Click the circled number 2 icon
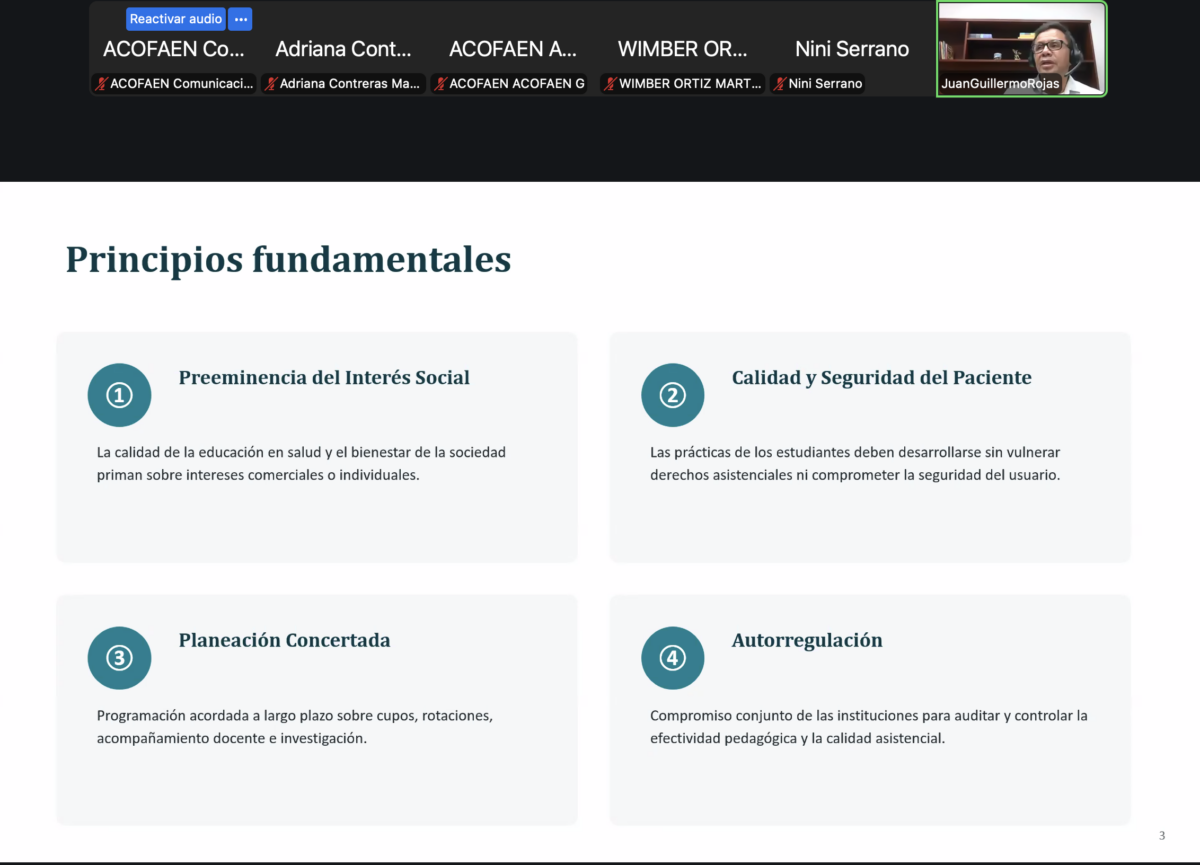 [x=672, y=395]
